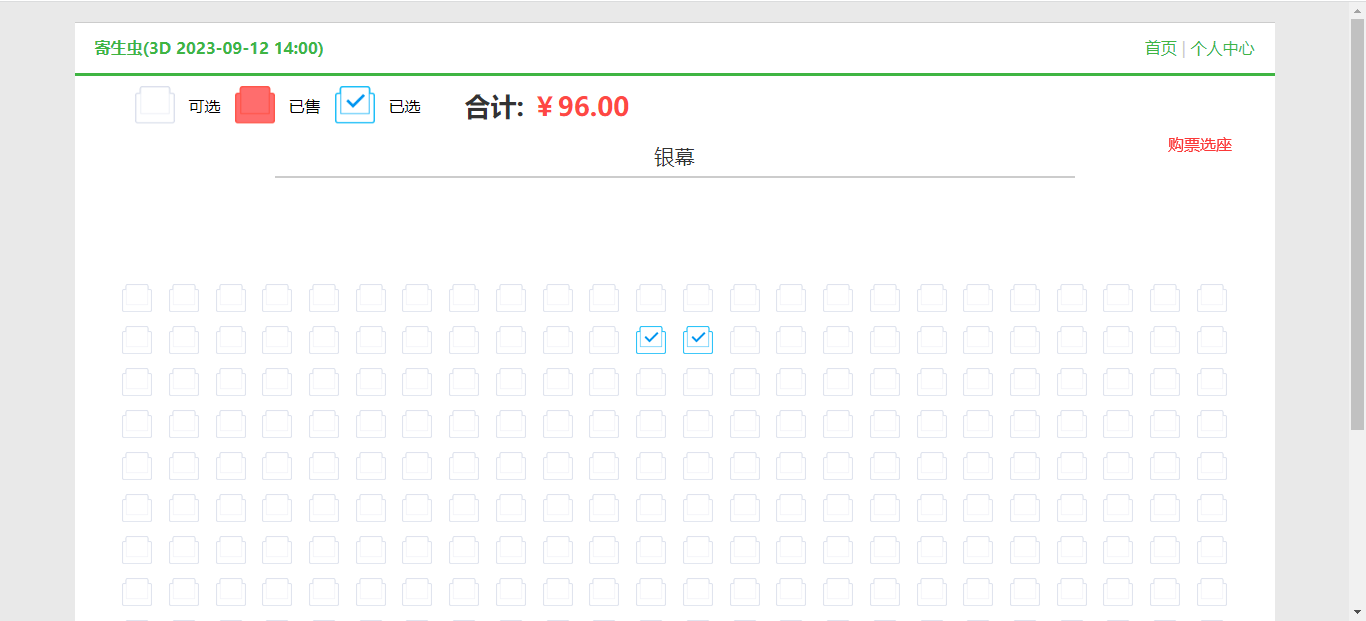Select the last seat in the top row
1366x621 pixels.
[x=1212, y=297]
